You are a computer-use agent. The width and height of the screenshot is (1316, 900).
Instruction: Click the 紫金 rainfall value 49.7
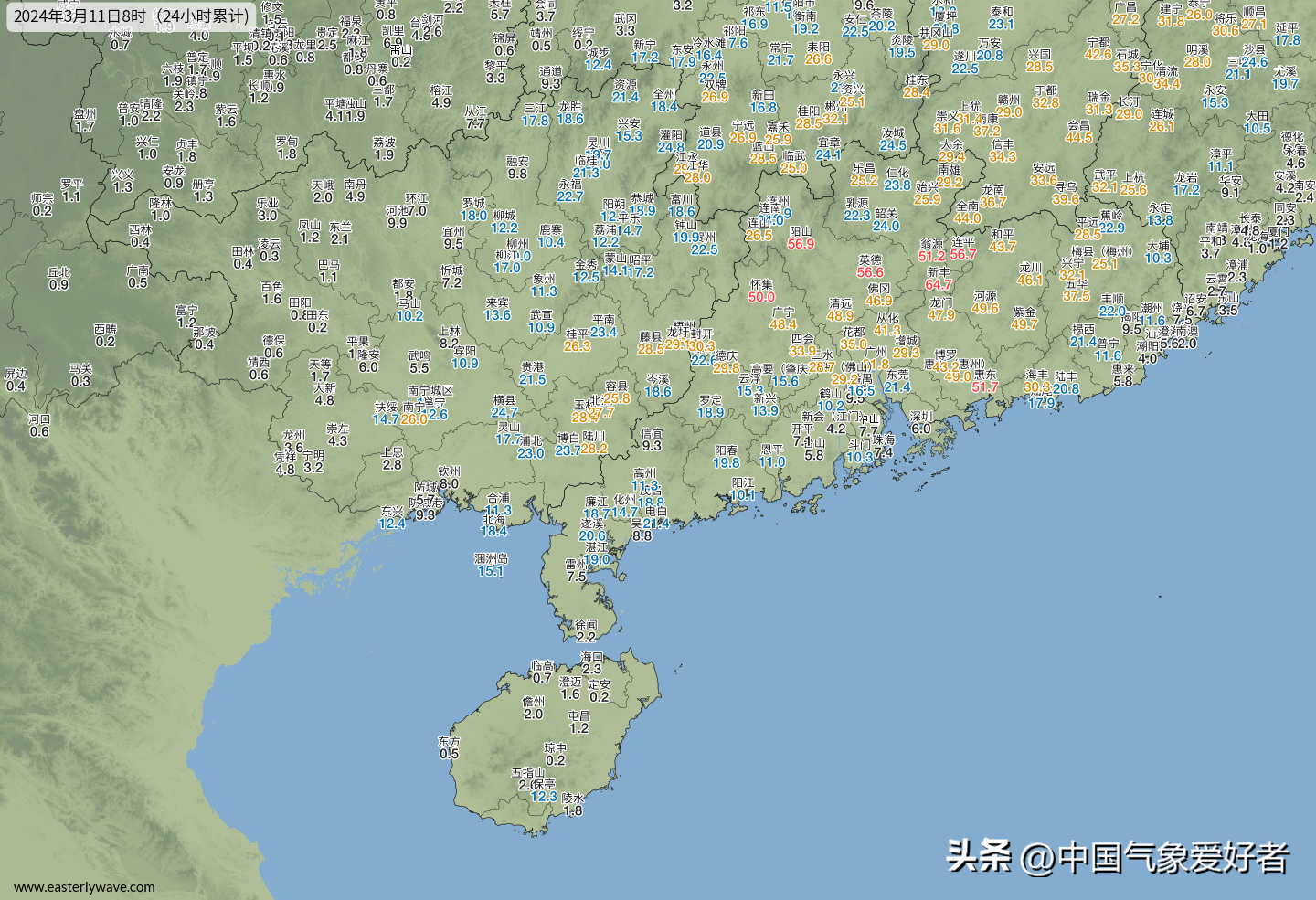click(x=1024, y=324)
